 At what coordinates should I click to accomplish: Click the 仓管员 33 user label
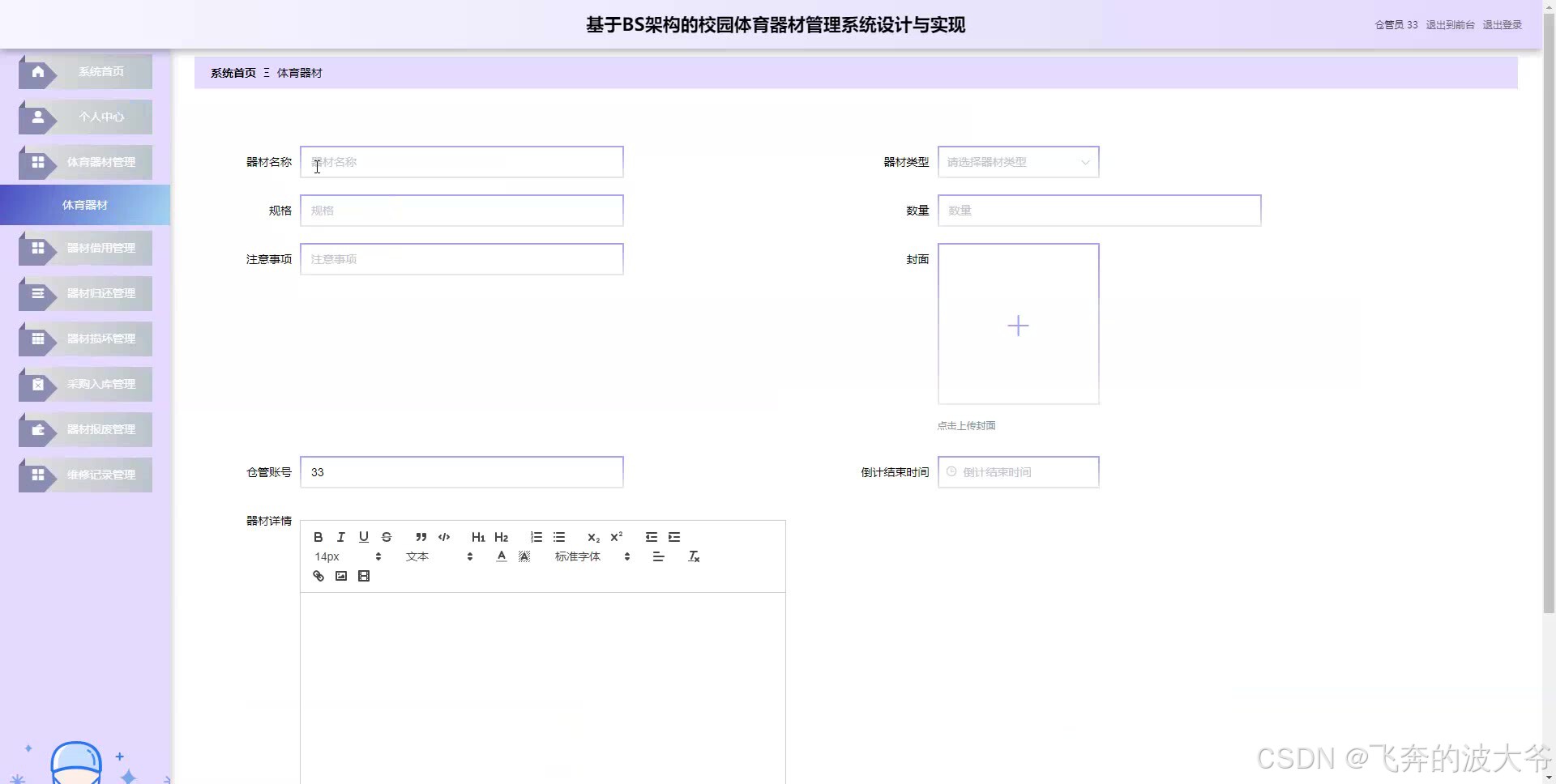point(1396,25)
